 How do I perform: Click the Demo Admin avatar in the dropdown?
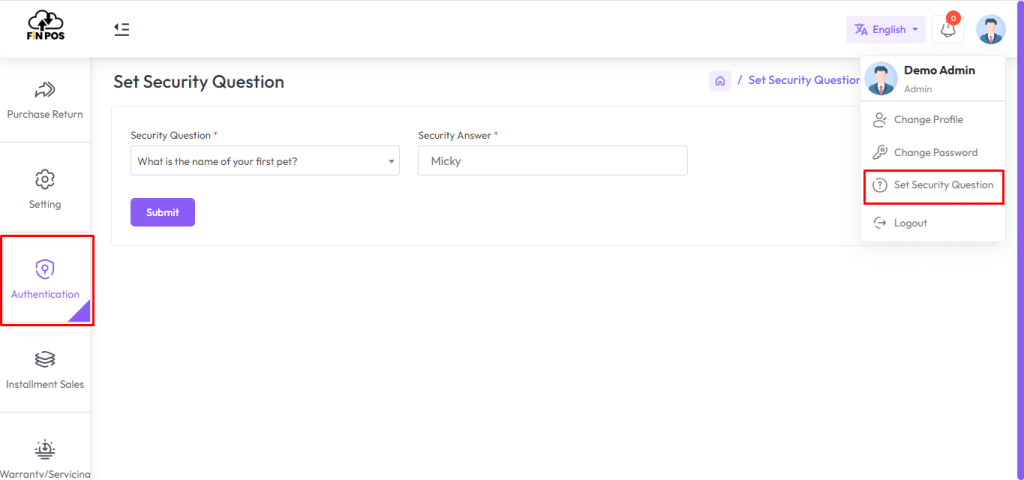coord(881,78)
